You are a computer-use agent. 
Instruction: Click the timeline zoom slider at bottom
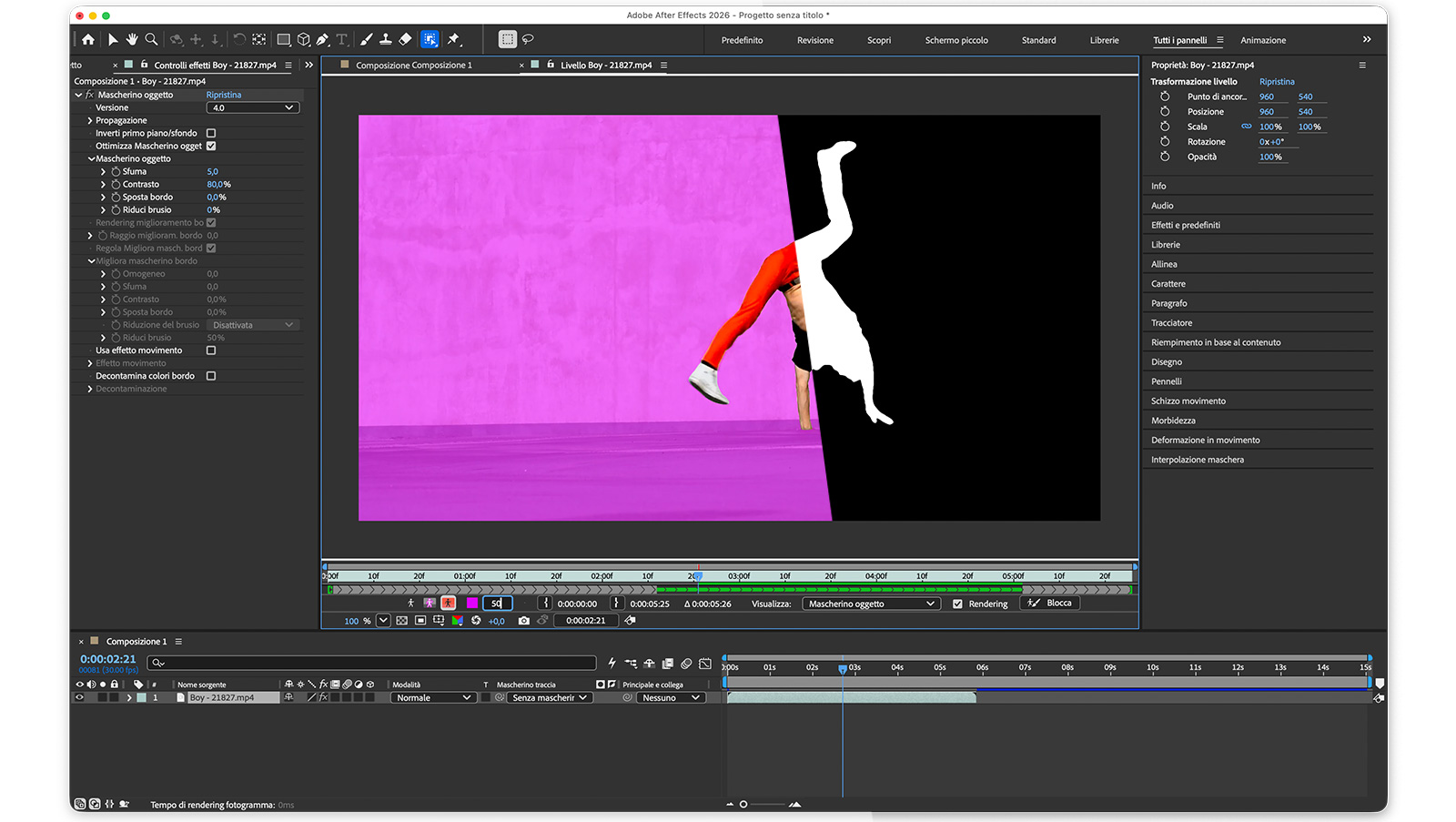[x=763, y=804]
